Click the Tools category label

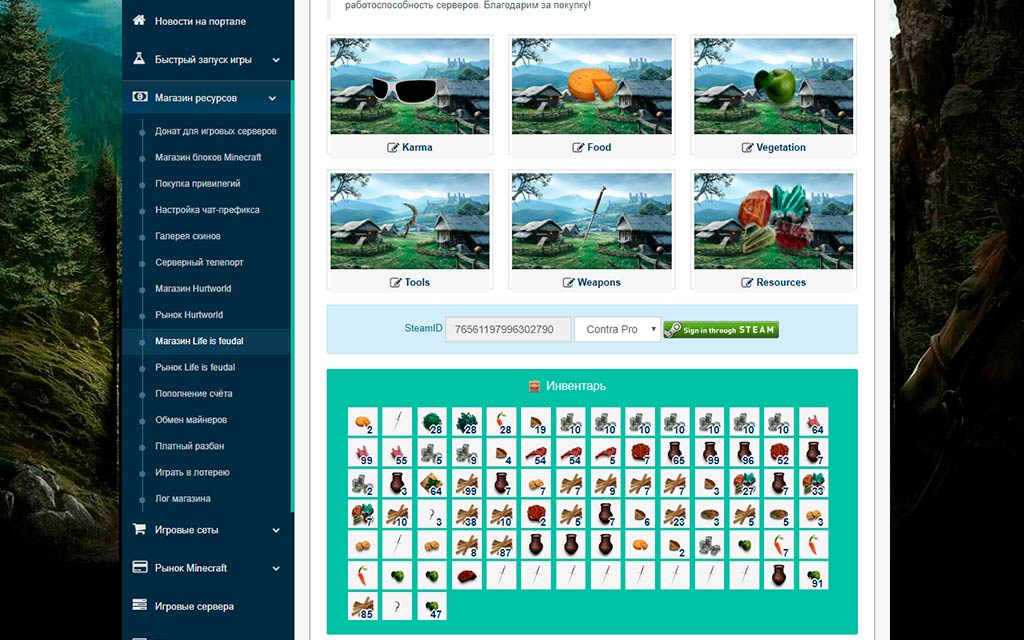click(417, 283)
